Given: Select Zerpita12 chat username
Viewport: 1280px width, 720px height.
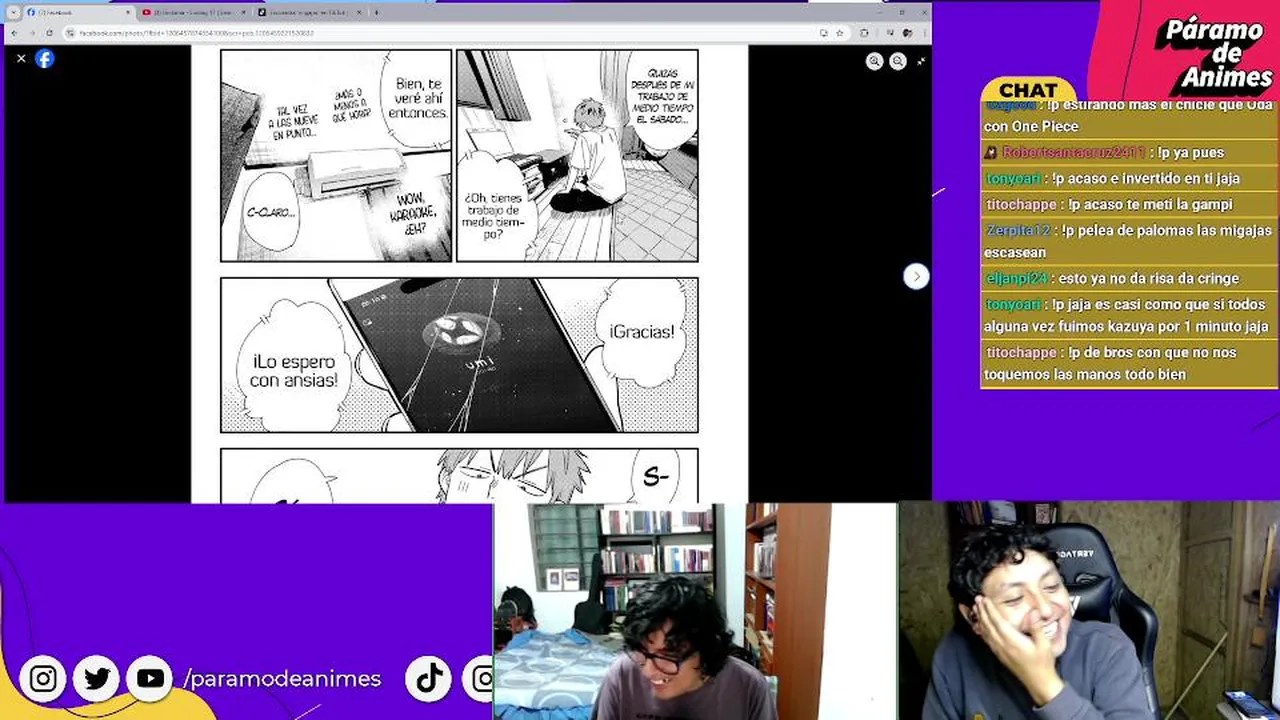Looking at the screenshot, I should point(1018,231).
